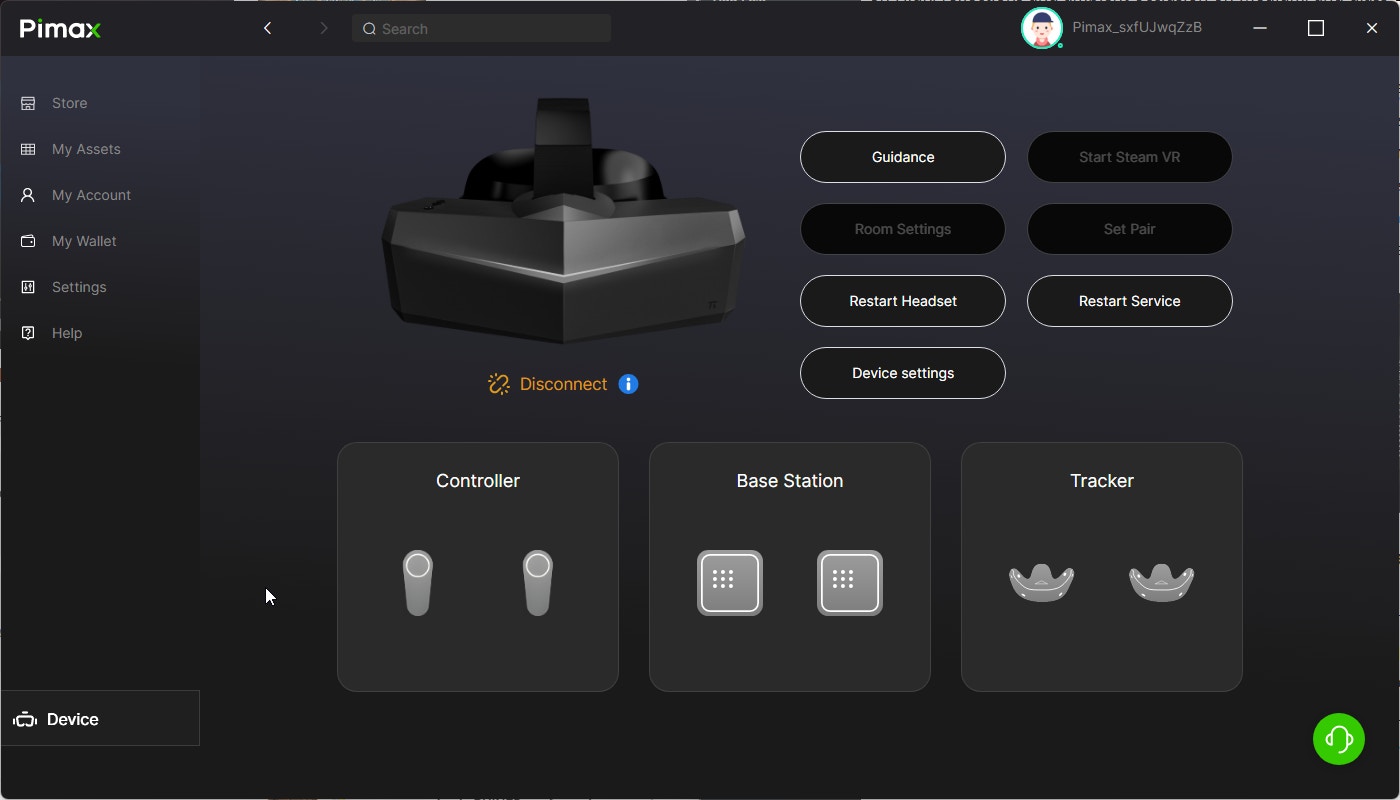Click the Restart Headset button
The image size is (1400, 800).
[902, 301]
